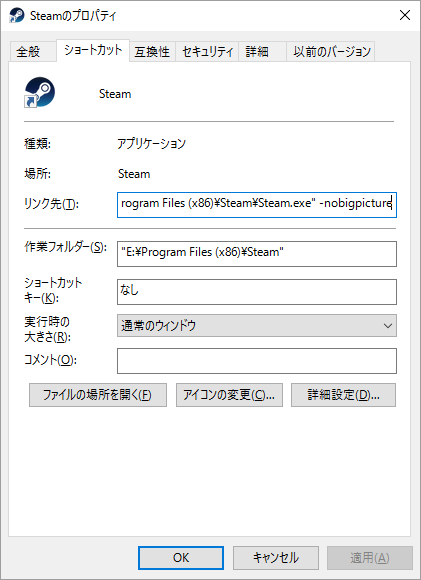The image size is (421, 580).
Task: Click the アプリケーション type text
Action: coord(151,144)
